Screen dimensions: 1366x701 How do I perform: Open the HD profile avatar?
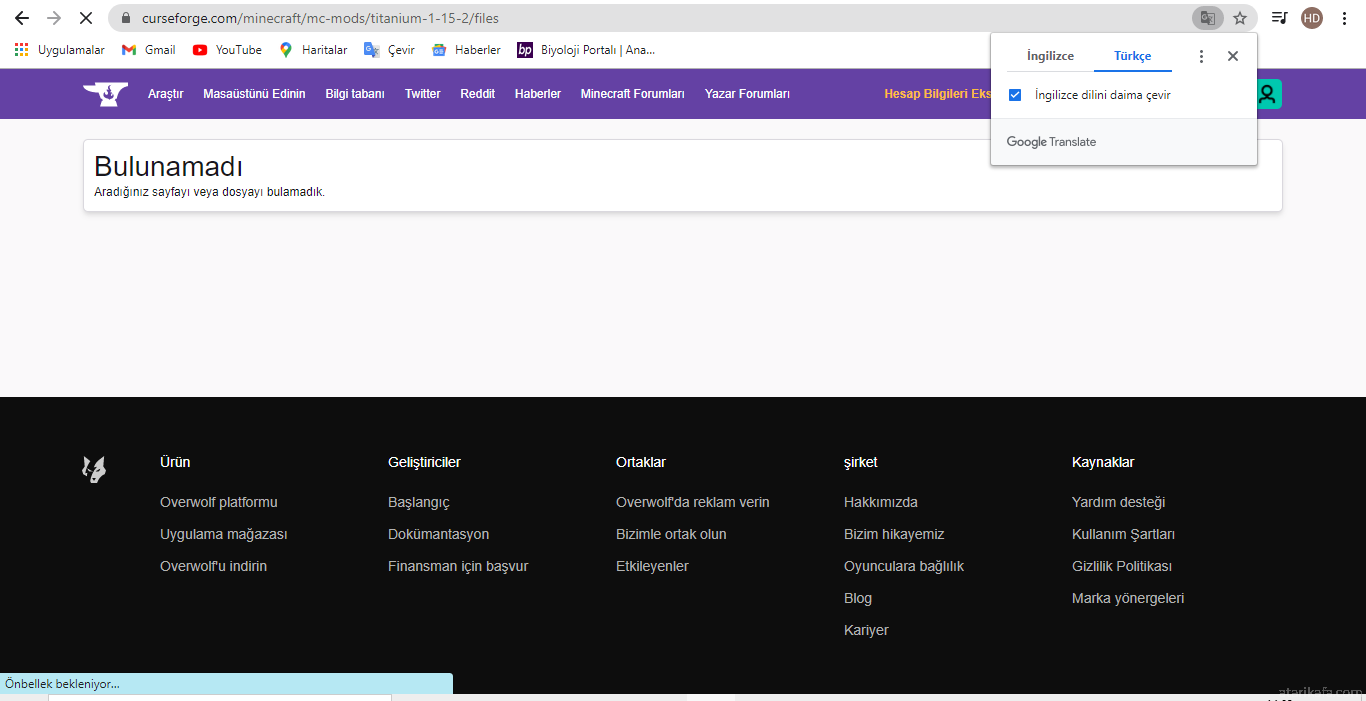pos(1312,18)
